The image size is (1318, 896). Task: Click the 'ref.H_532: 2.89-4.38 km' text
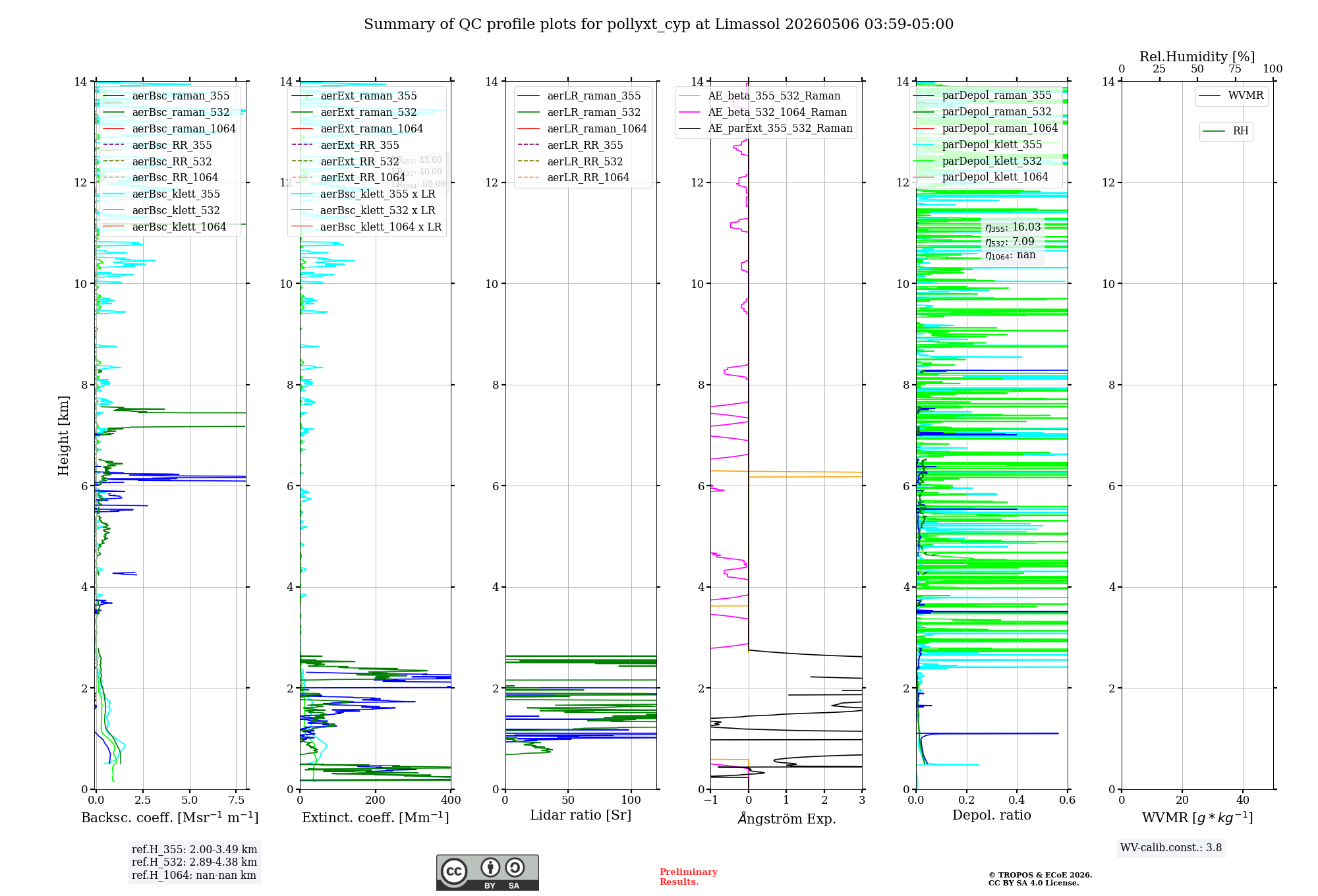[x=194, y=862]
